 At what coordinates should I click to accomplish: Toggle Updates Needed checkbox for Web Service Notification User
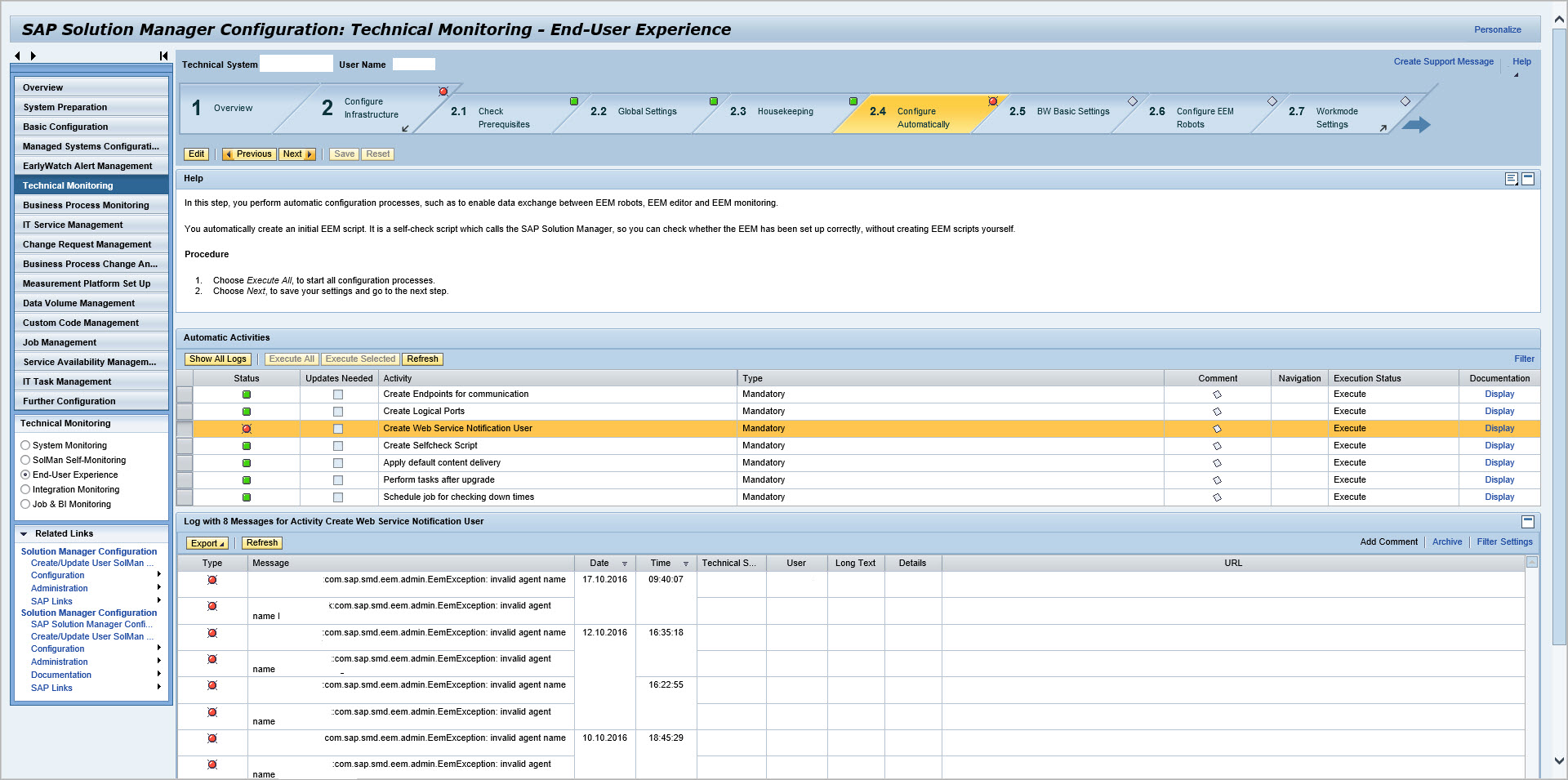338,429
